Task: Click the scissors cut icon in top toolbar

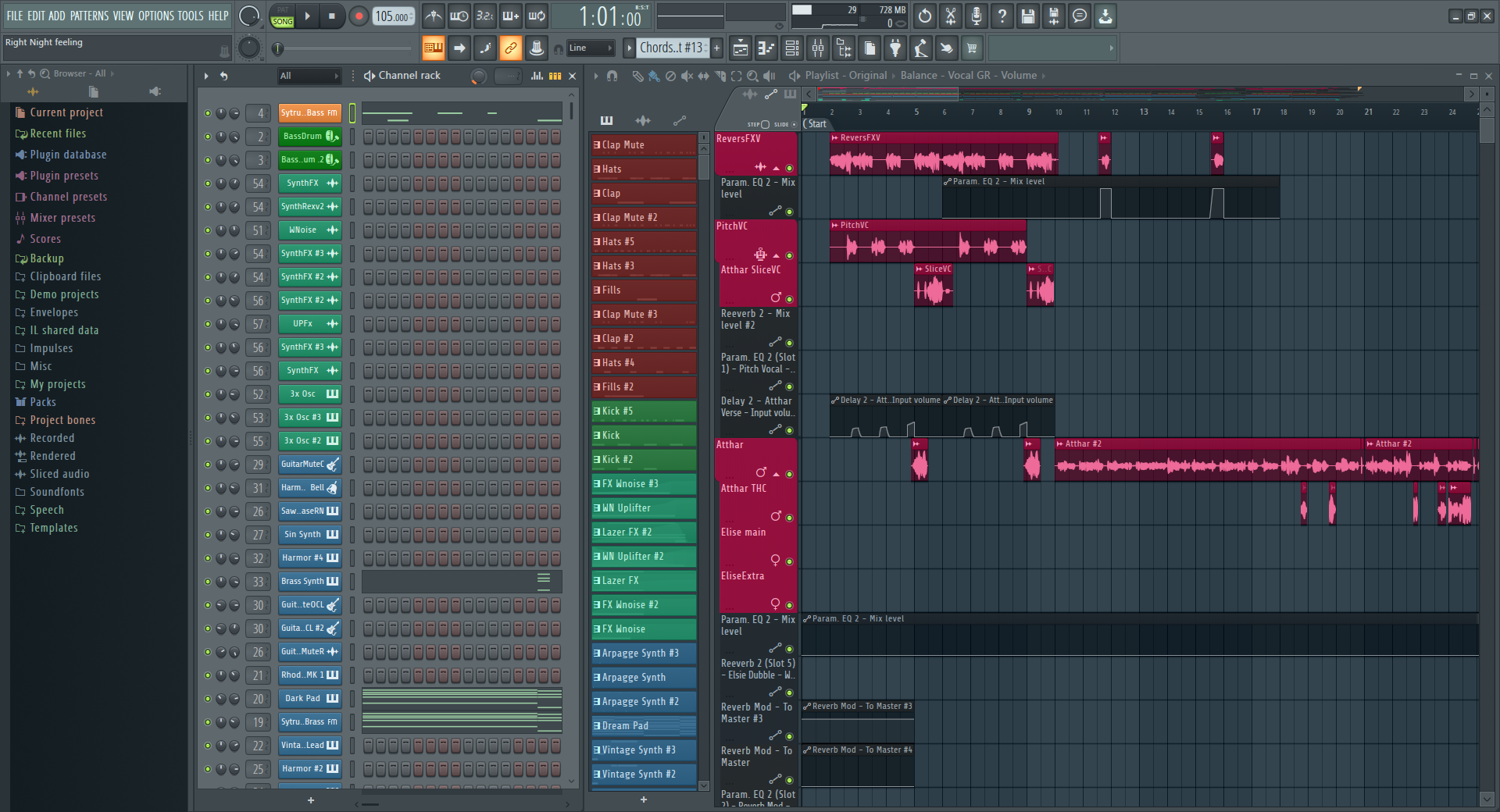Action: click(x=951, y=16)
